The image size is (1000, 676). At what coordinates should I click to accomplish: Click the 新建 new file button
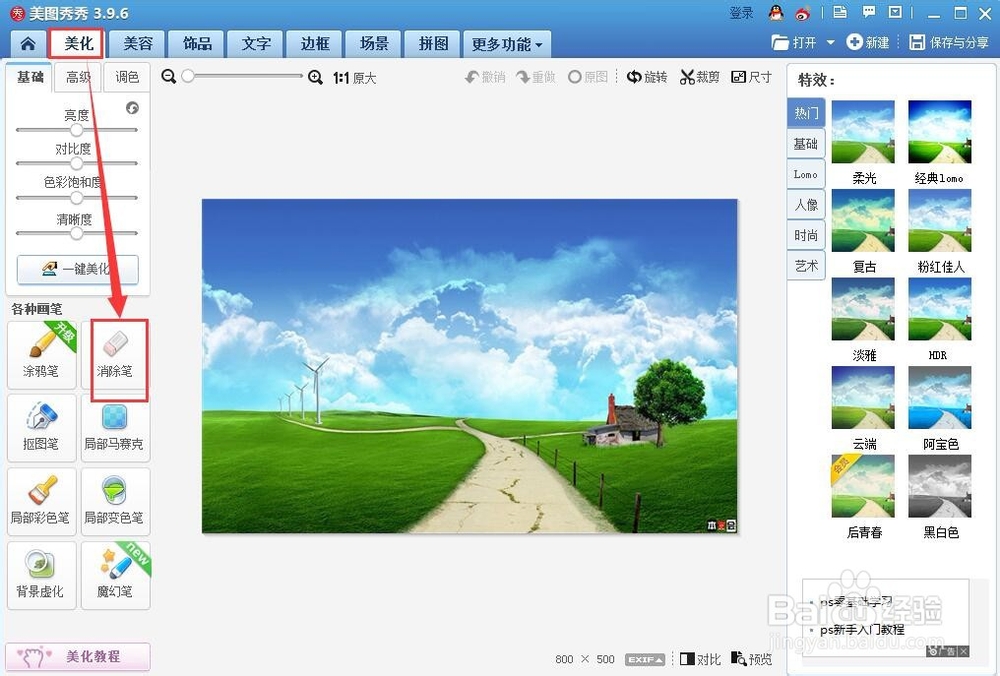pos(867,43)
